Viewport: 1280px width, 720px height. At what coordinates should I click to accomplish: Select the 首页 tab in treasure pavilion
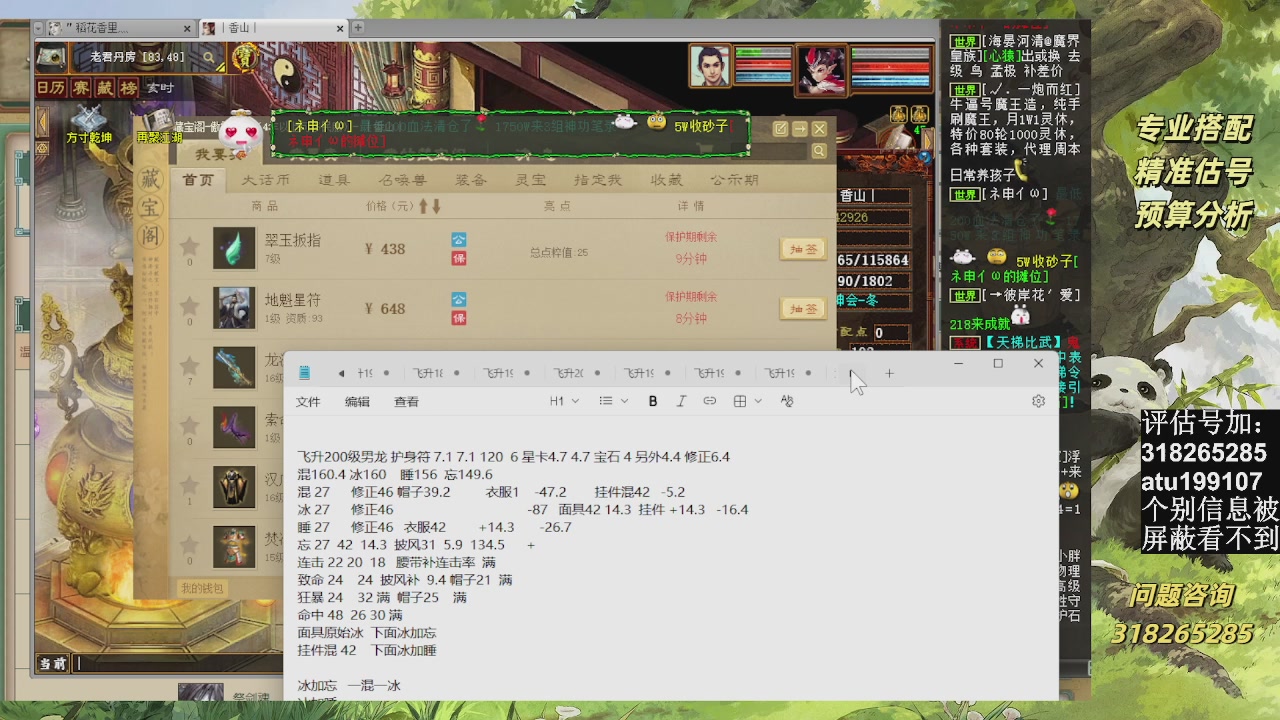(x=198, y=180)
